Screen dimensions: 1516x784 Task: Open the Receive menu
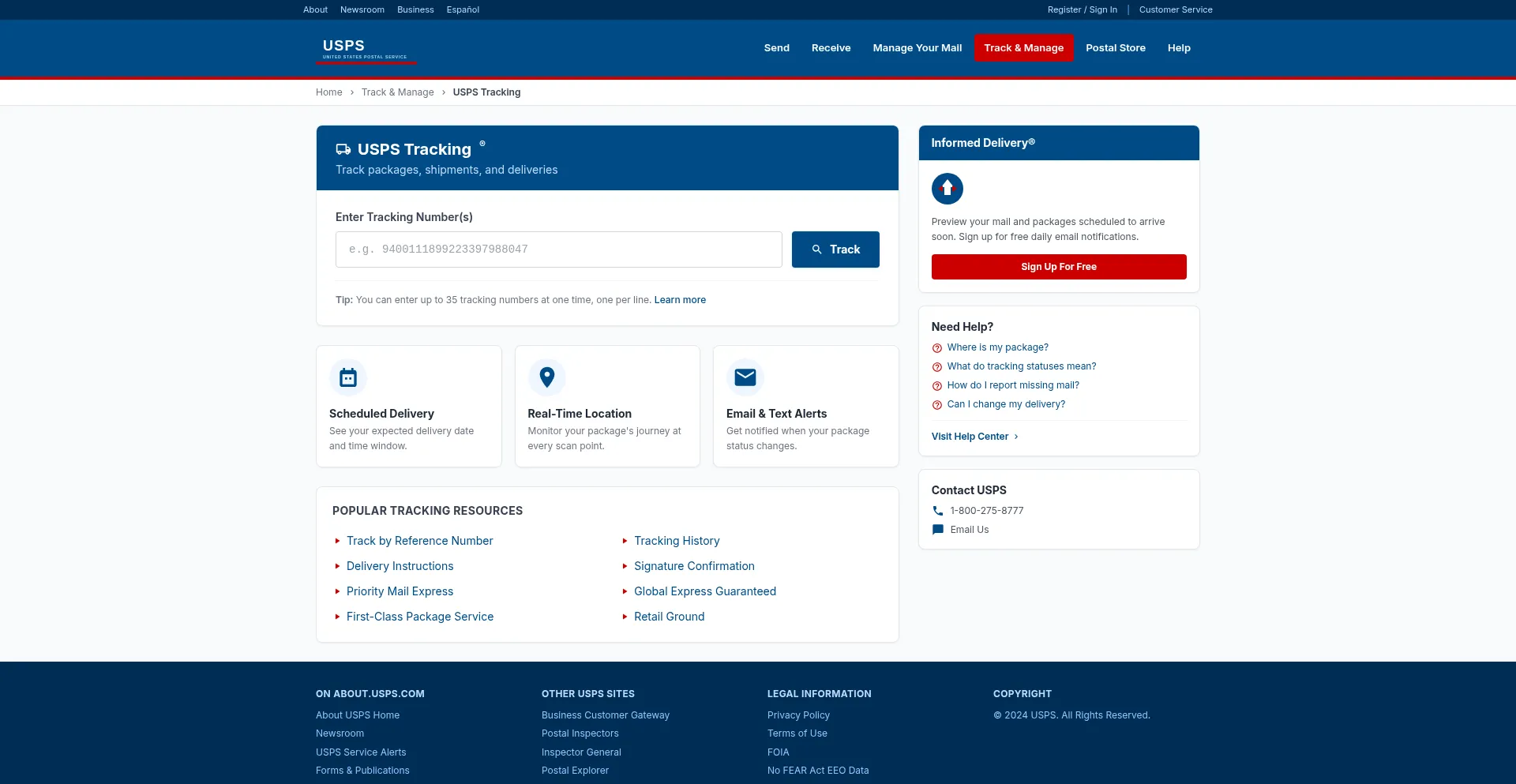(x=831, y=48)
